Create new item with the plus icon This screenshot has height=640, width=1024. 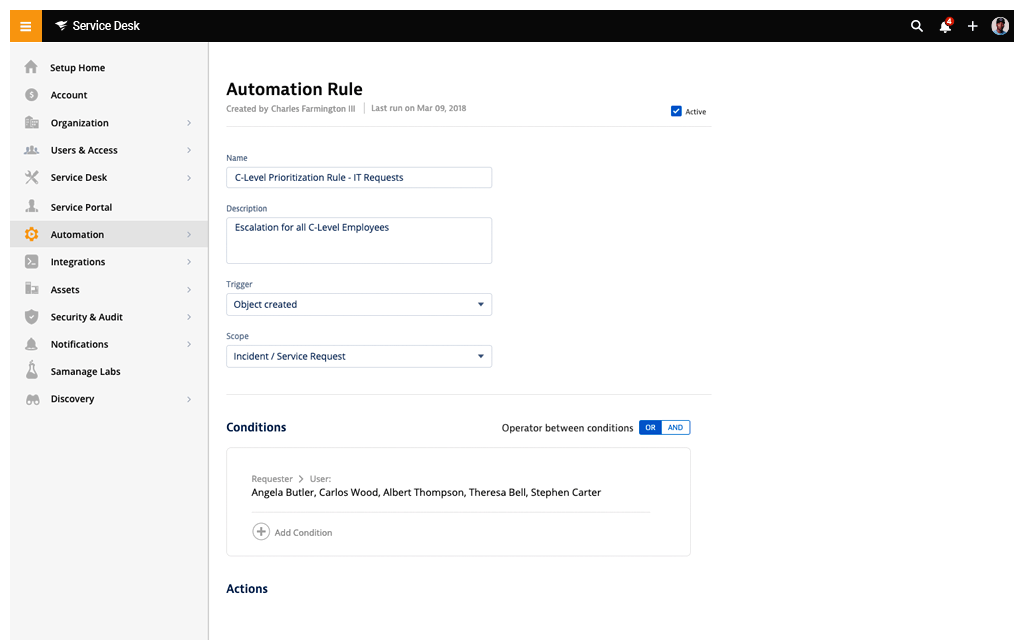tap(972, 26)
